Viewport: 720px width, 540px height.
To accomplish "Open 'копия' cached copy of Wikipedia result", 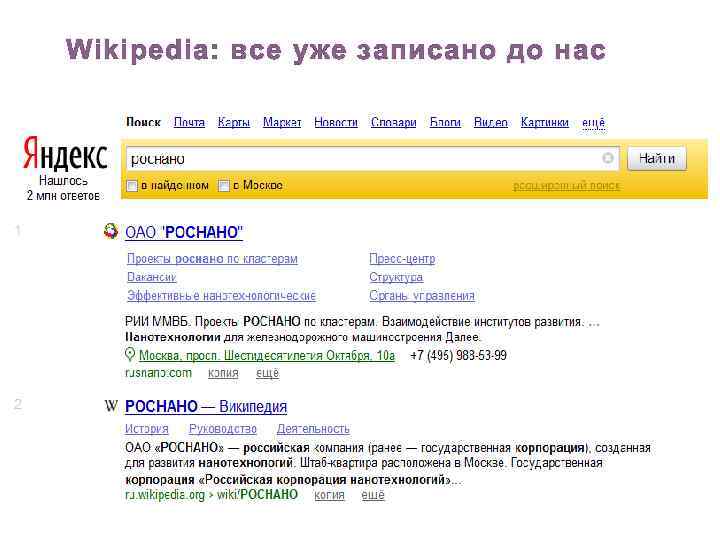I will 329,495.
